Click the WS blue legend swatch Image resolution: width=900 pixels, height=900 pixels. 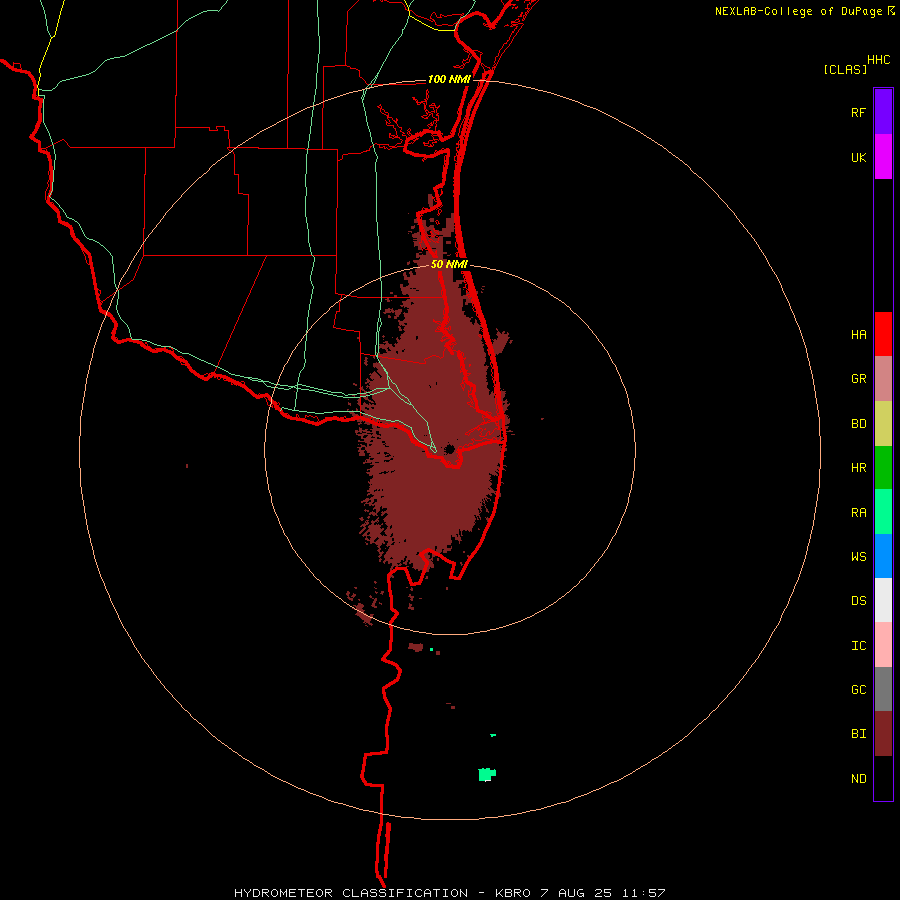click(x=883, y=556)
